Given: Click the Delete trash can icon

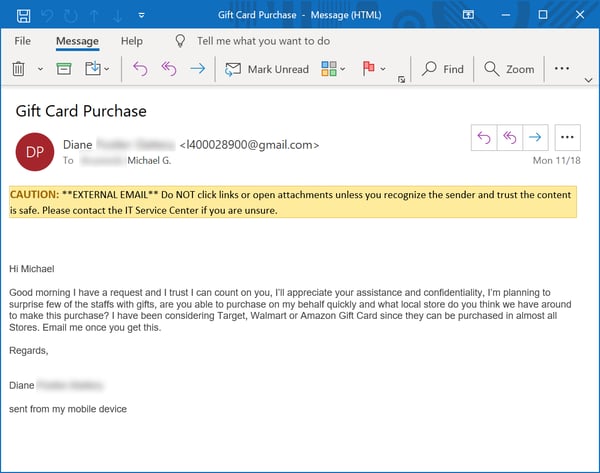Looking at the screenshot, I should (x=18, y=69).
